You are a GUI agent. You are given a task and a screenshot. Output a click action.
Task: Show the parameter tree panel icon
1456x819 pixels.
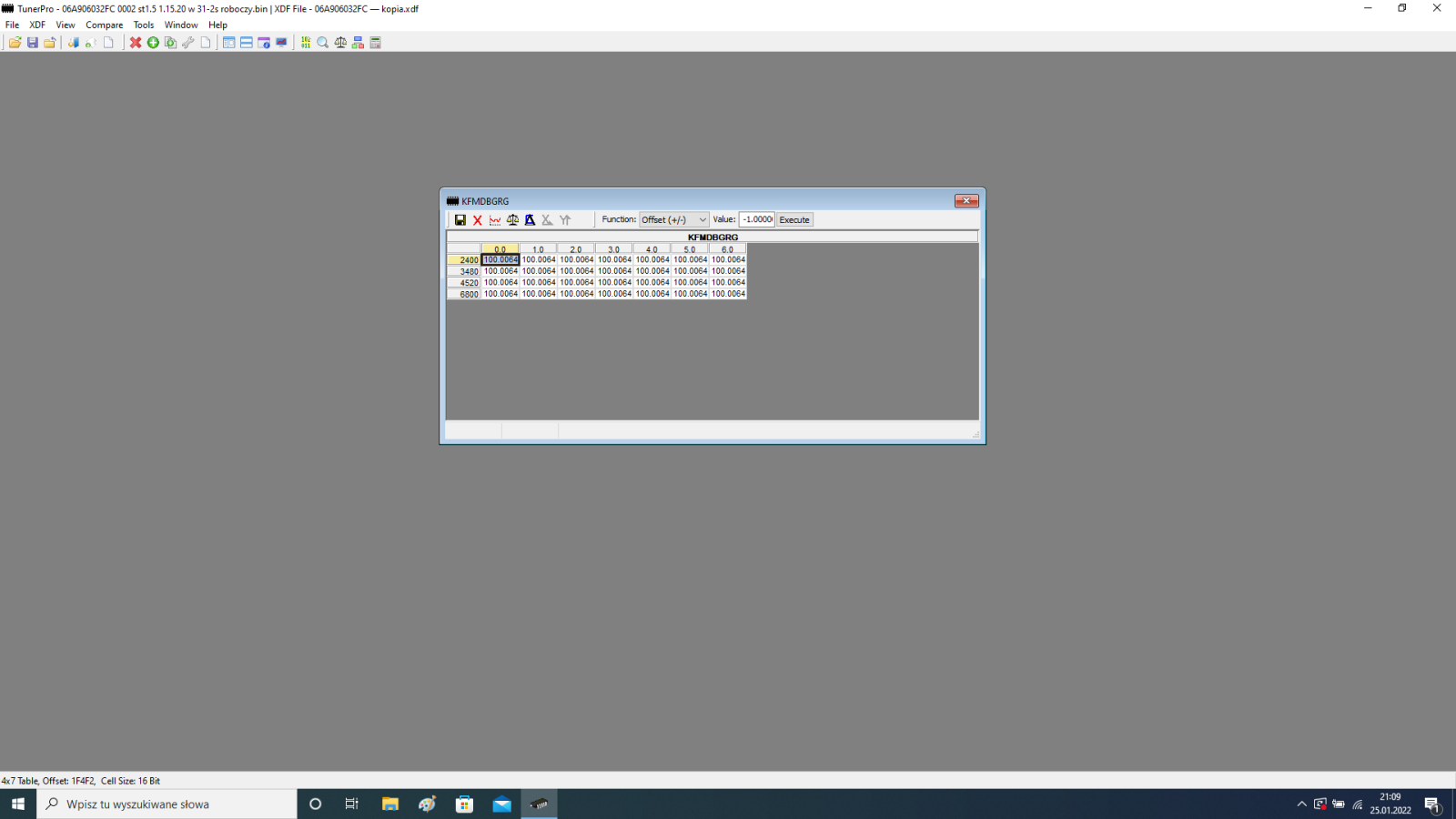228,43
